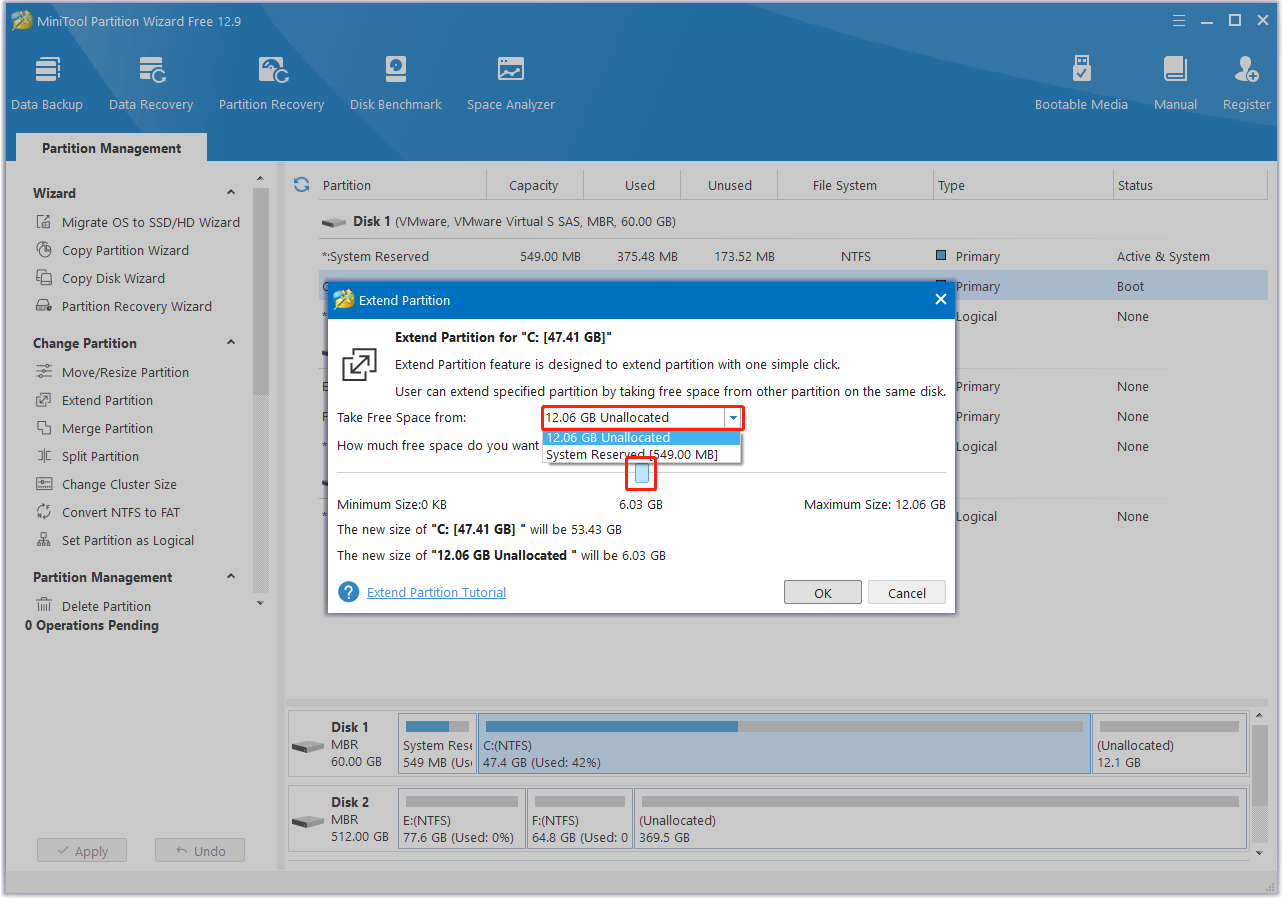Viewport: 1282px width, 899px height.
Task: Select 12.1 GB Unallocated block on Disk 1
Action: (x=1169, y=743)
